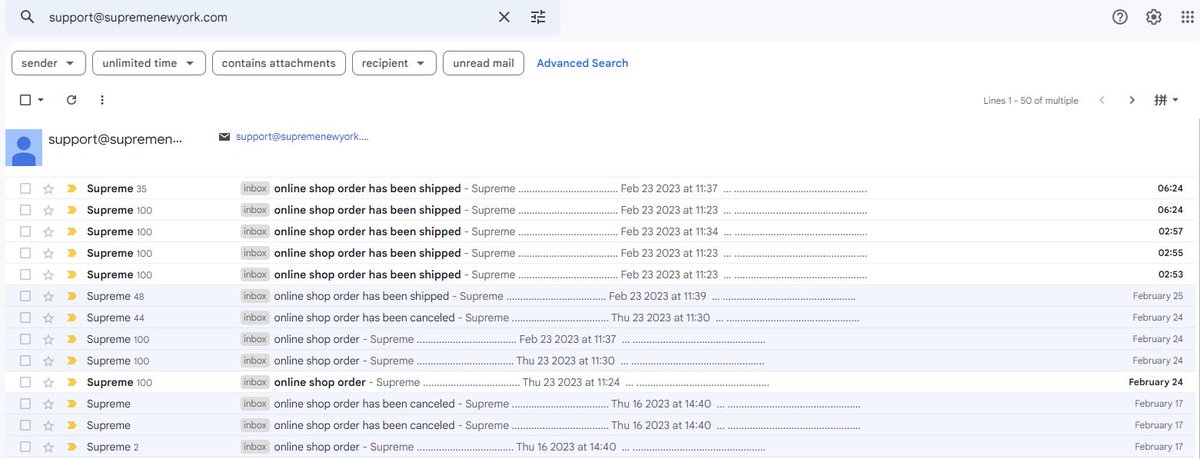
Task: Select the Supreme 35 email checkbox
Action: (25, 189)
